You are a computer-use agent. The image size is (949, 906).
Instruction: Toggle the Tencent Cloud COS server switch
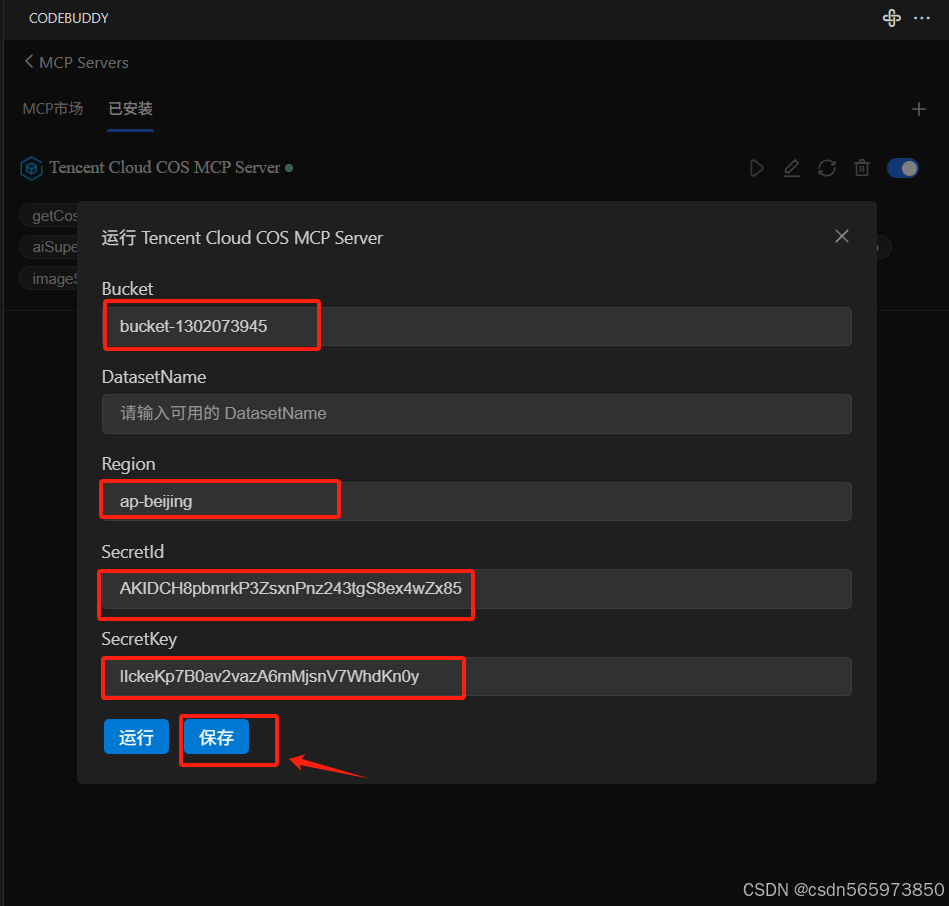pos(902,168)
